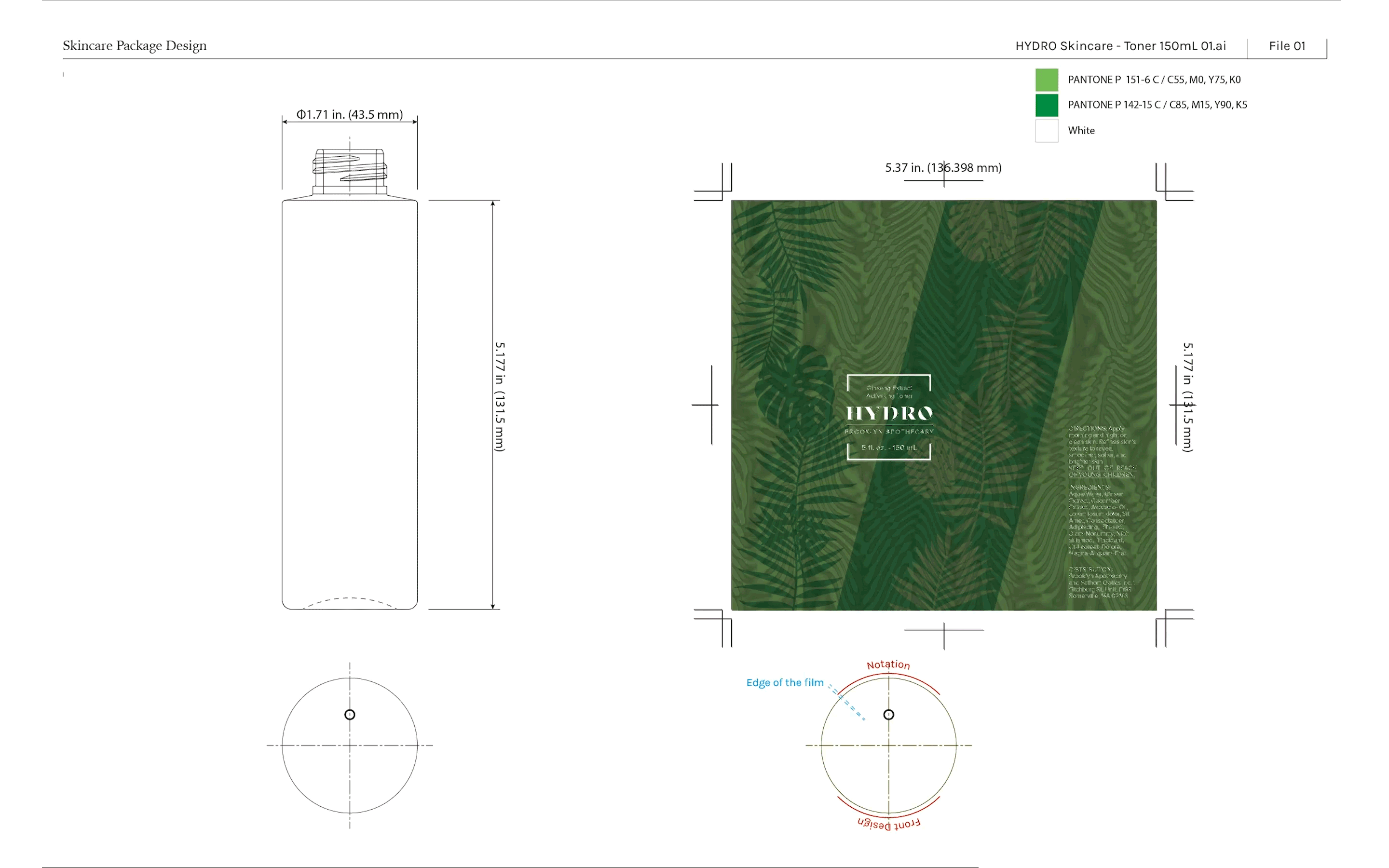1389x868 pixels.
Task: Click the red 'Notation' arc text
Action: (888, 665)
